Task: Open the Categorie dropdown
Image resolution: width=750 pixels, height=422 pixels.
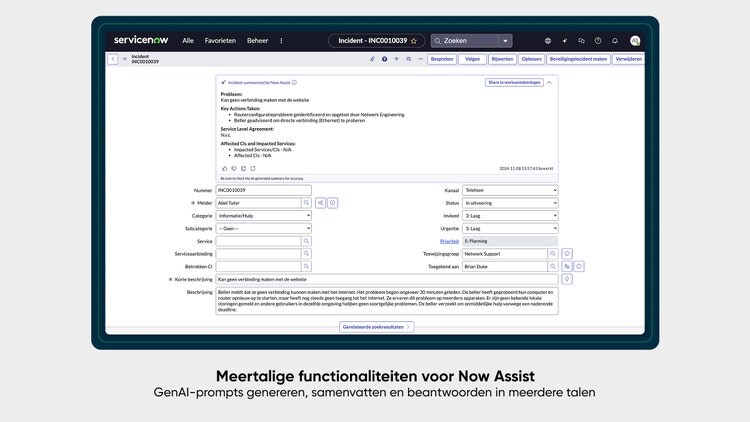Action: click(x=264, y=216)
